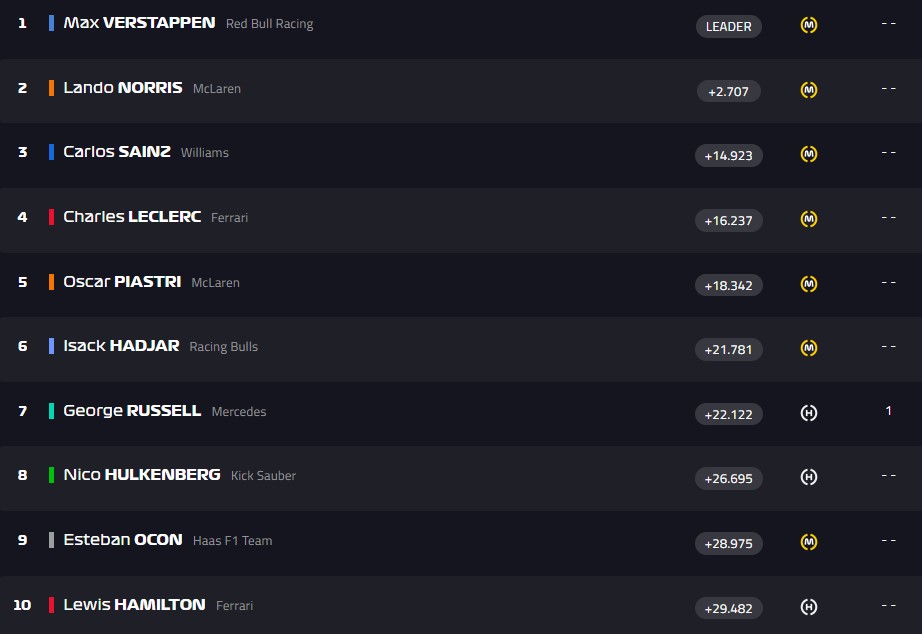
Task: Select driver name Max Verstappen
Action: pos(139,22)
